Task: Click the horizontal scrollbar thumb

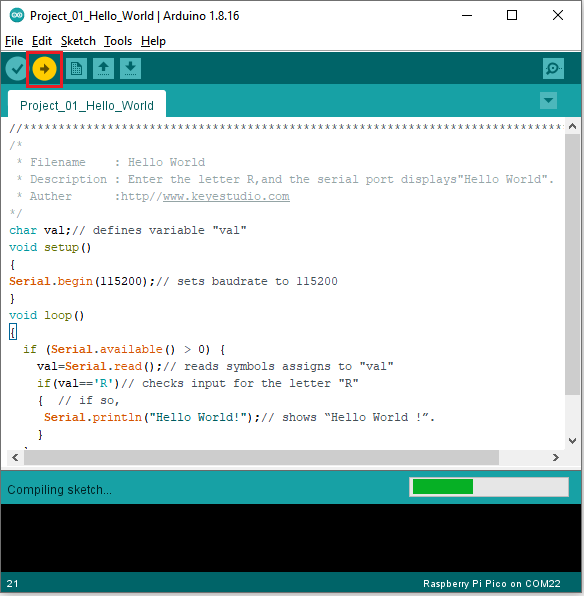Action: coord(261,457)
